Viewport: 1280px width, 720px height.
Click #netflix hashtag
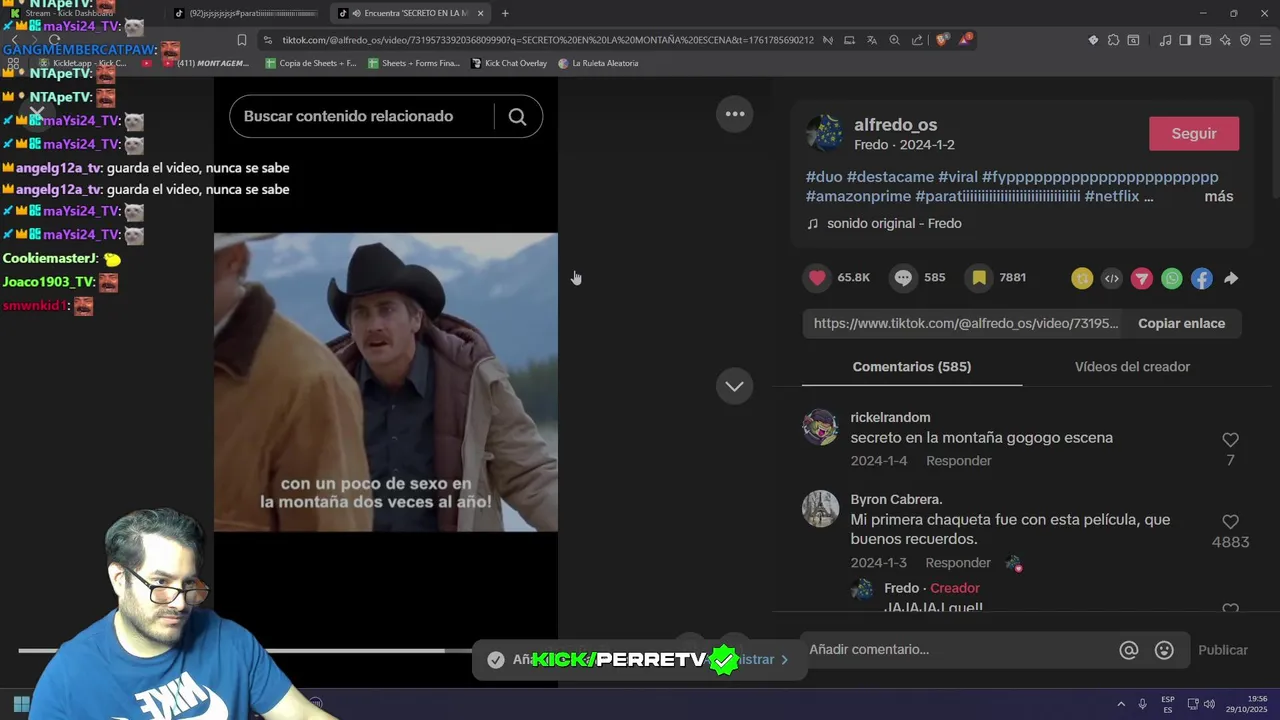1111,197
